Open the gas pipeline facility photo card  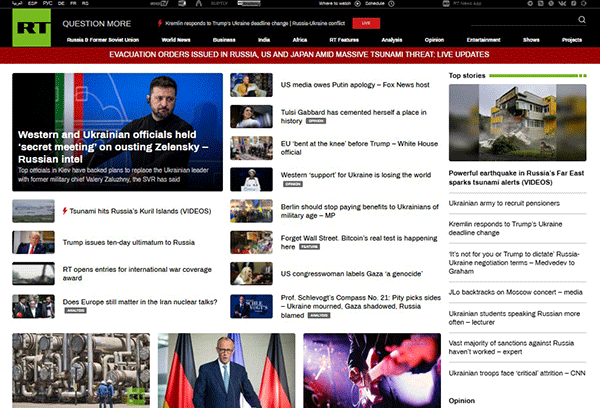point(81,370)
